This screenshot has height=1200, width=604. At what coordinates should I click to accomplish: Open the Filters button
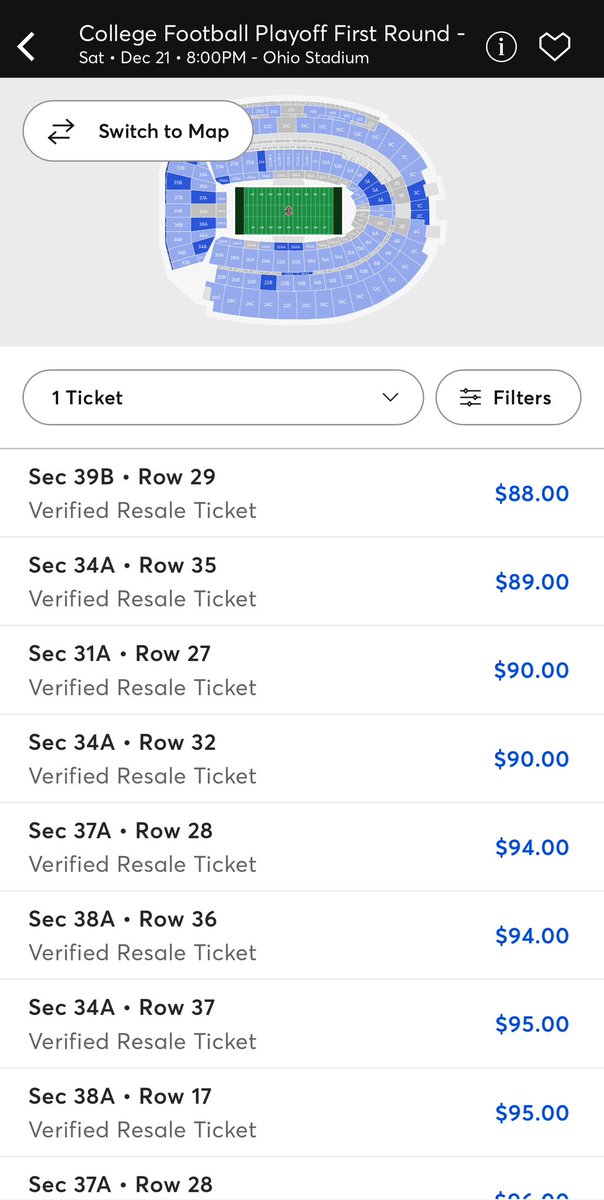tap(508, 398)
